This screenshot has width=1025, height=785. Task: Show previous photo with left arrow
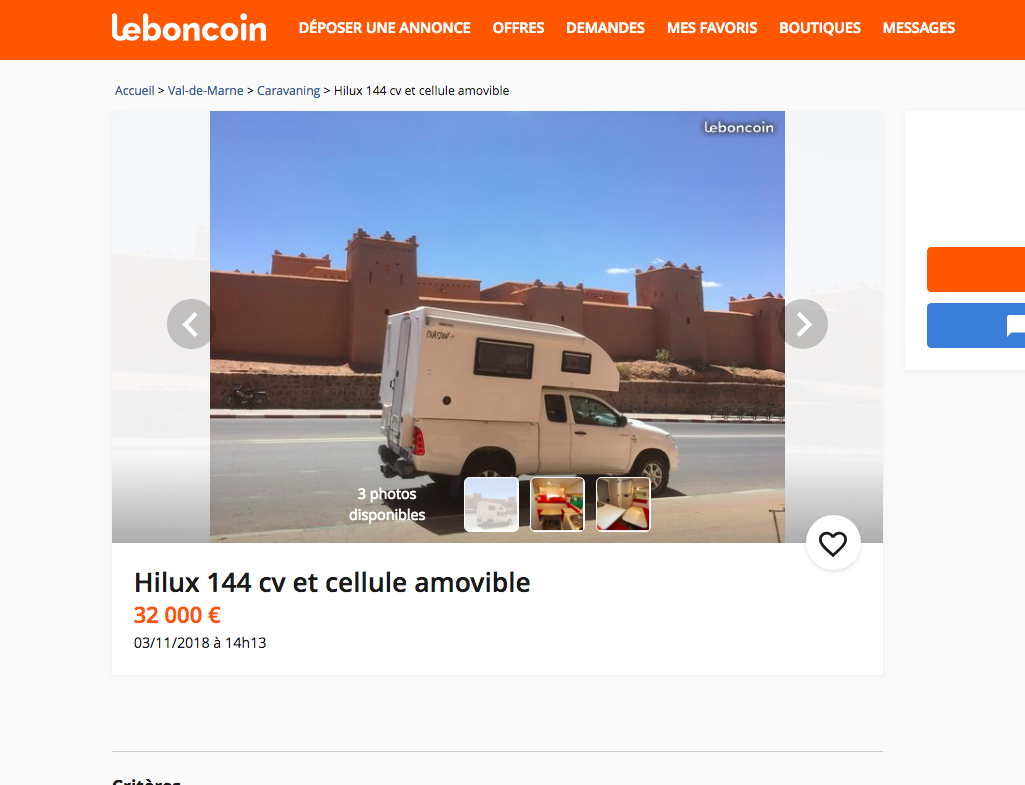point(191,324)
